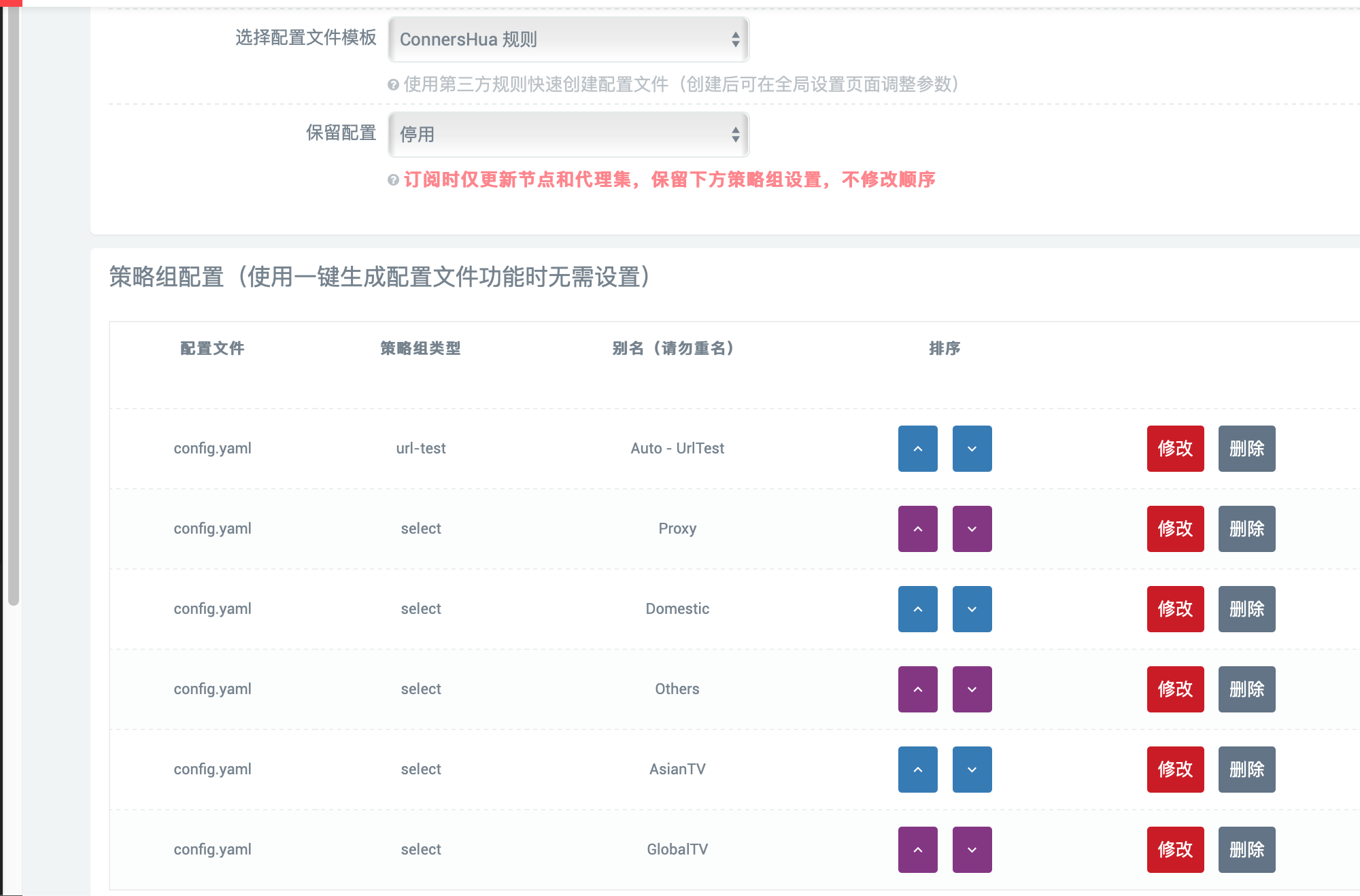Move the Proxy group down

972,528
